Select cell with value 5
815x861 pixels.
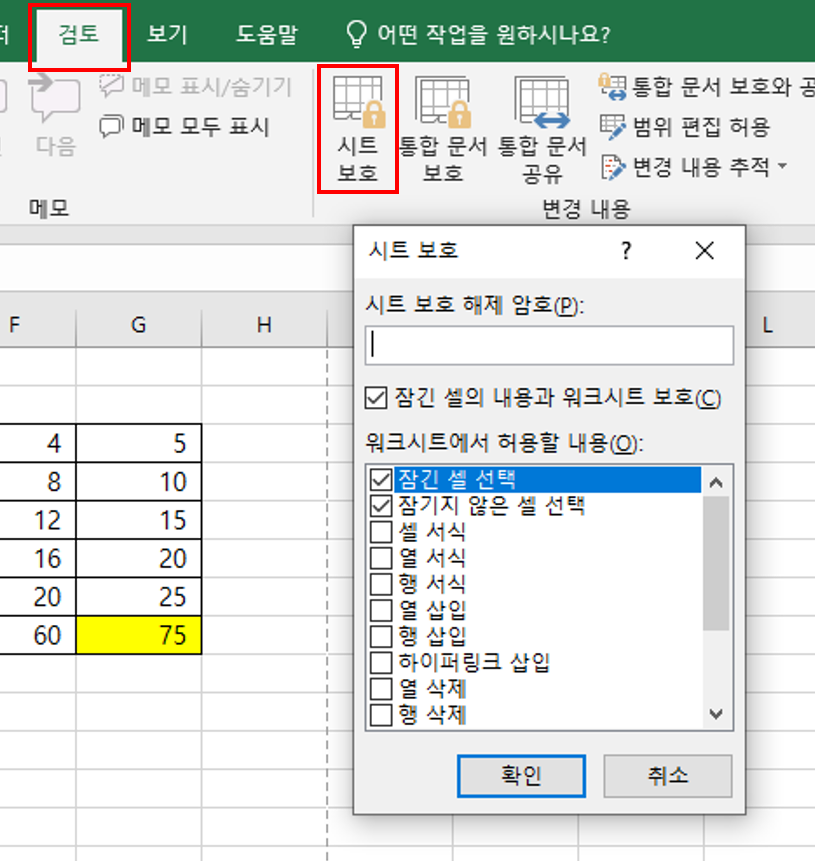[x=138, y=443]
